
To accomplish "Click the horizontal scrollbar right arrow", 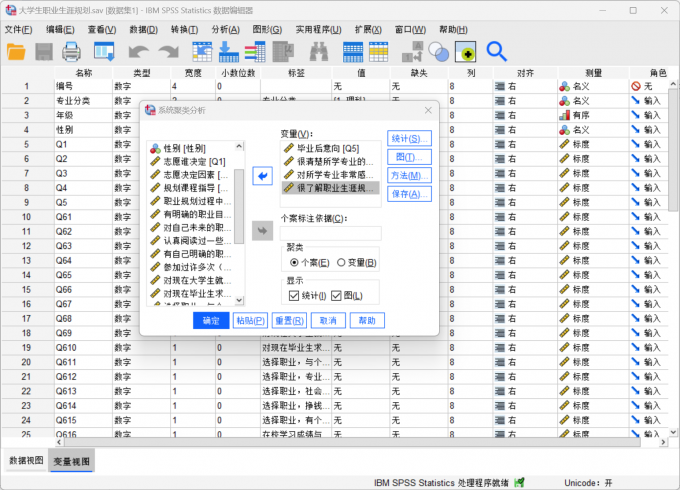I will coord(663,442).
